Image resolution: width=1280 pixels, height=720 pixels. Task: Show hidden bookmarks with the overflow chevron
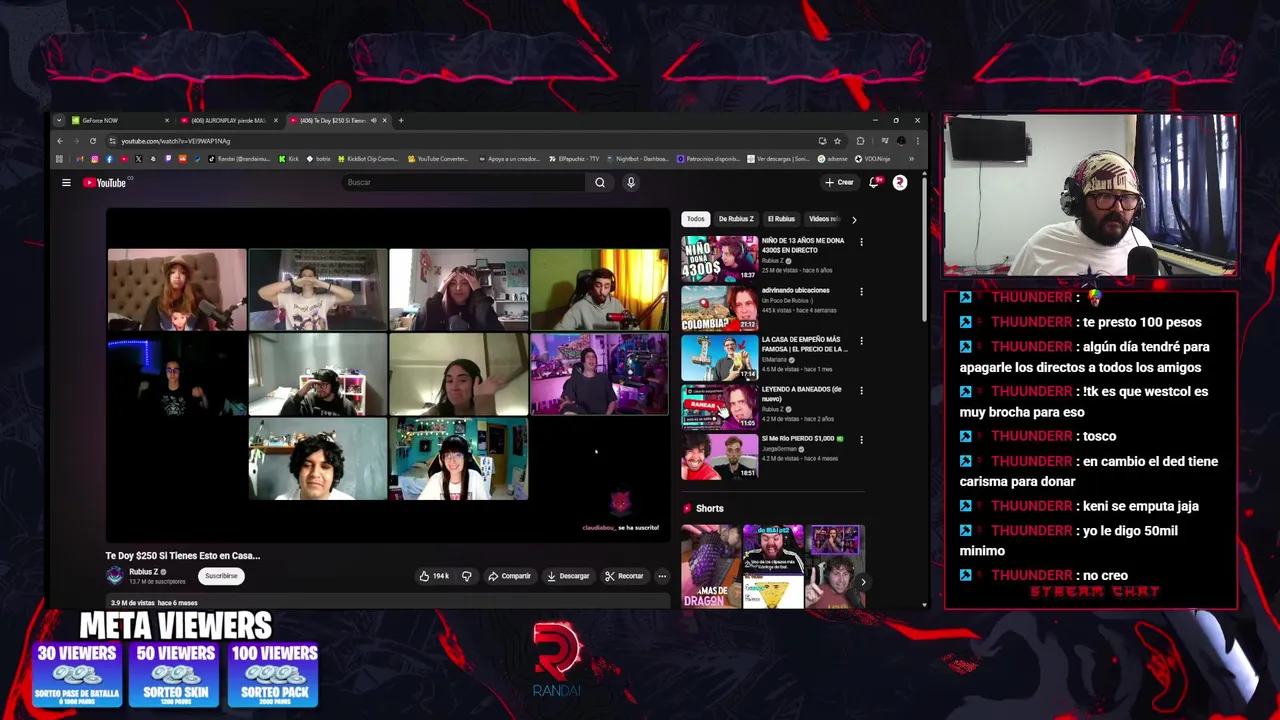coord(911,159)
